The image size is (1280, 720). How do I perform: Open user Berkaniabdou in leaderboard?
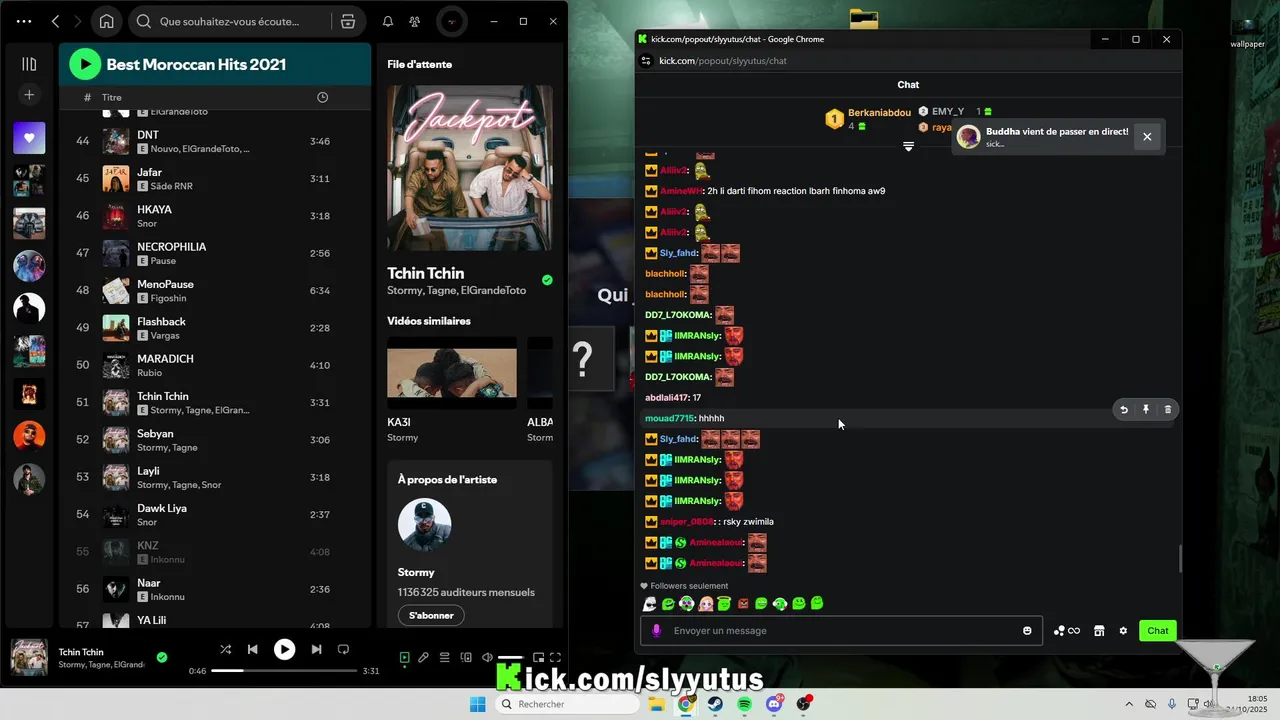tap(879, 113)
